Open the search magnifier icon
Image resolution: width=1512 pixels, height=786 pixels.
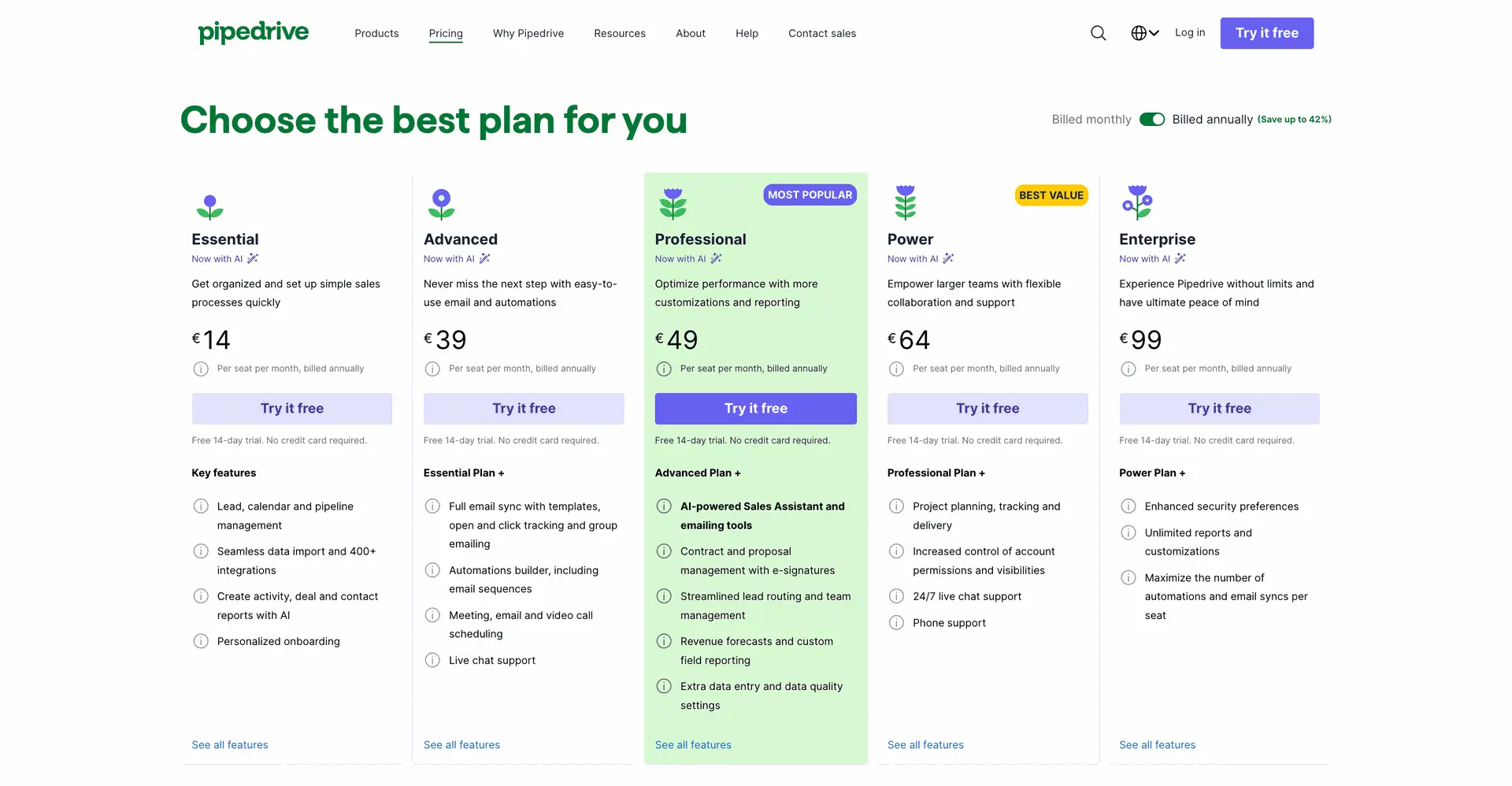point(1098,33)
